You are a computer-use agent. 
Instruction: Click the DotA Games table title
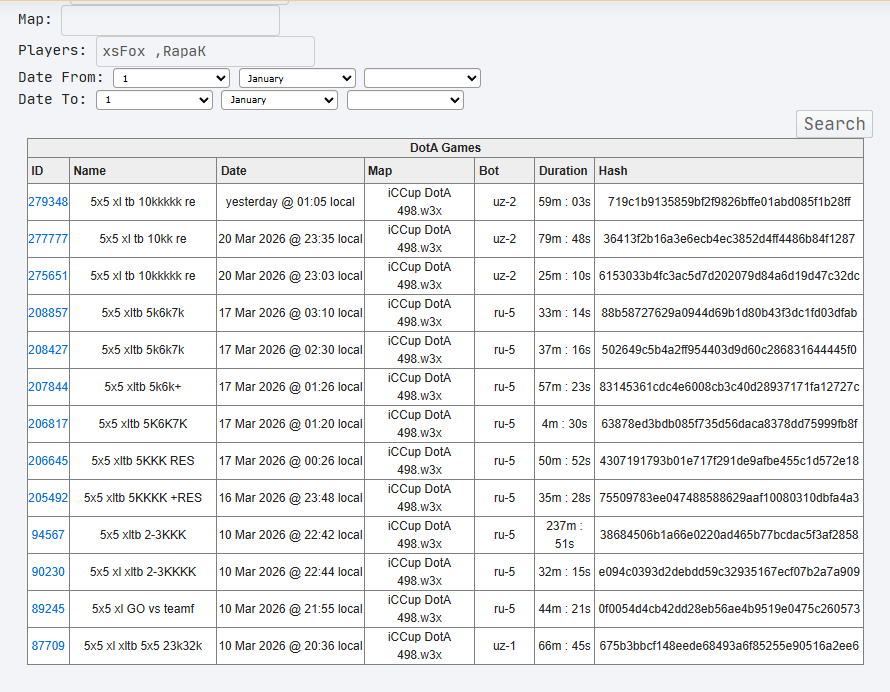[x=446, y=148]
